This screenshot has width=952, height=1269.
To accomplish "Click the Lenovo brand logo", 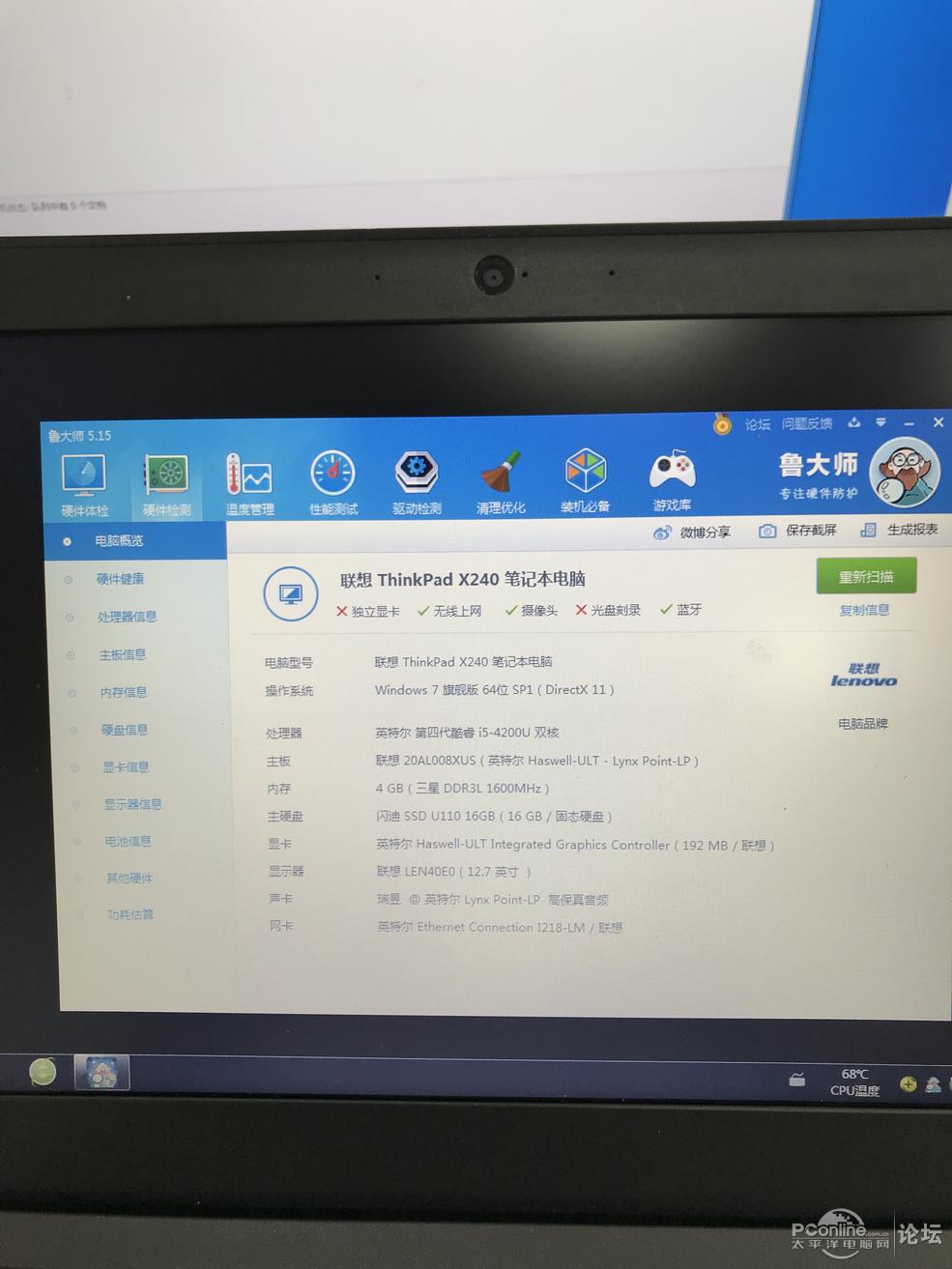I will point(864,675).
